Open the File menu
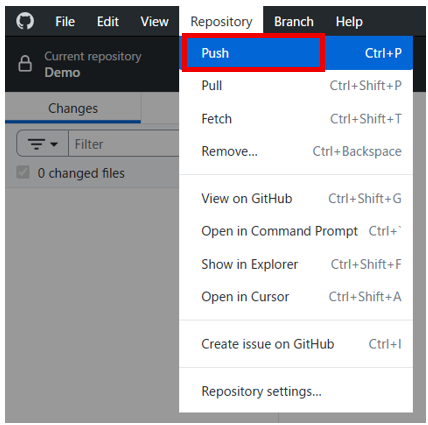 coord(65,22)
